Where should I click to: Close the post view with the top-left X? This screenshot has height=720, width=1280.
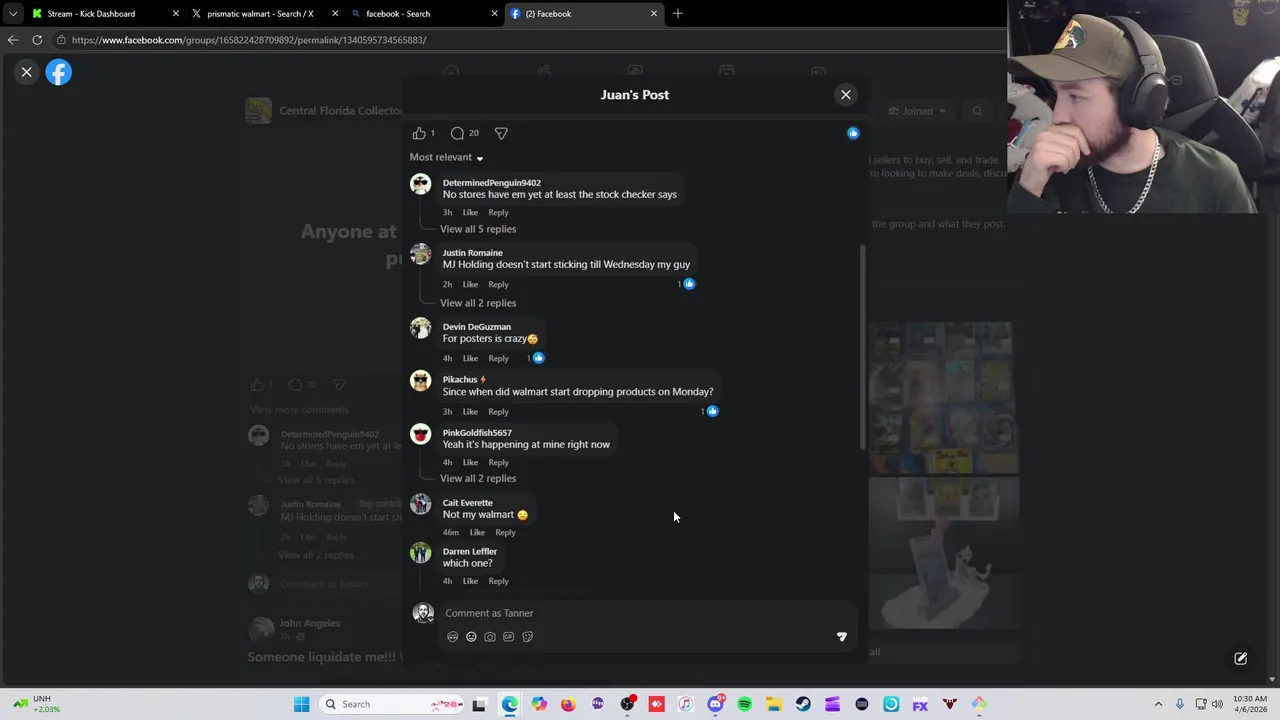coord(27,72)
